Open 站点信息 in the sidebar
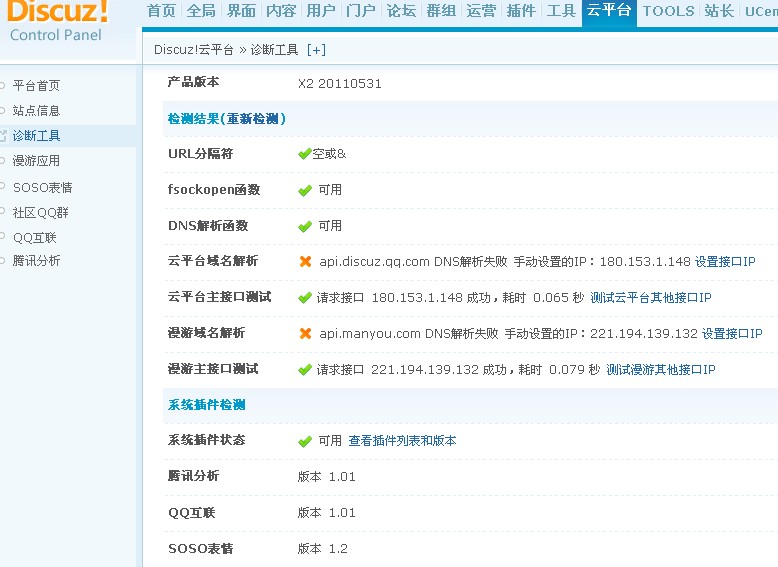The width and height of the screenshot is (778, 567). click(x=36, y=111)
